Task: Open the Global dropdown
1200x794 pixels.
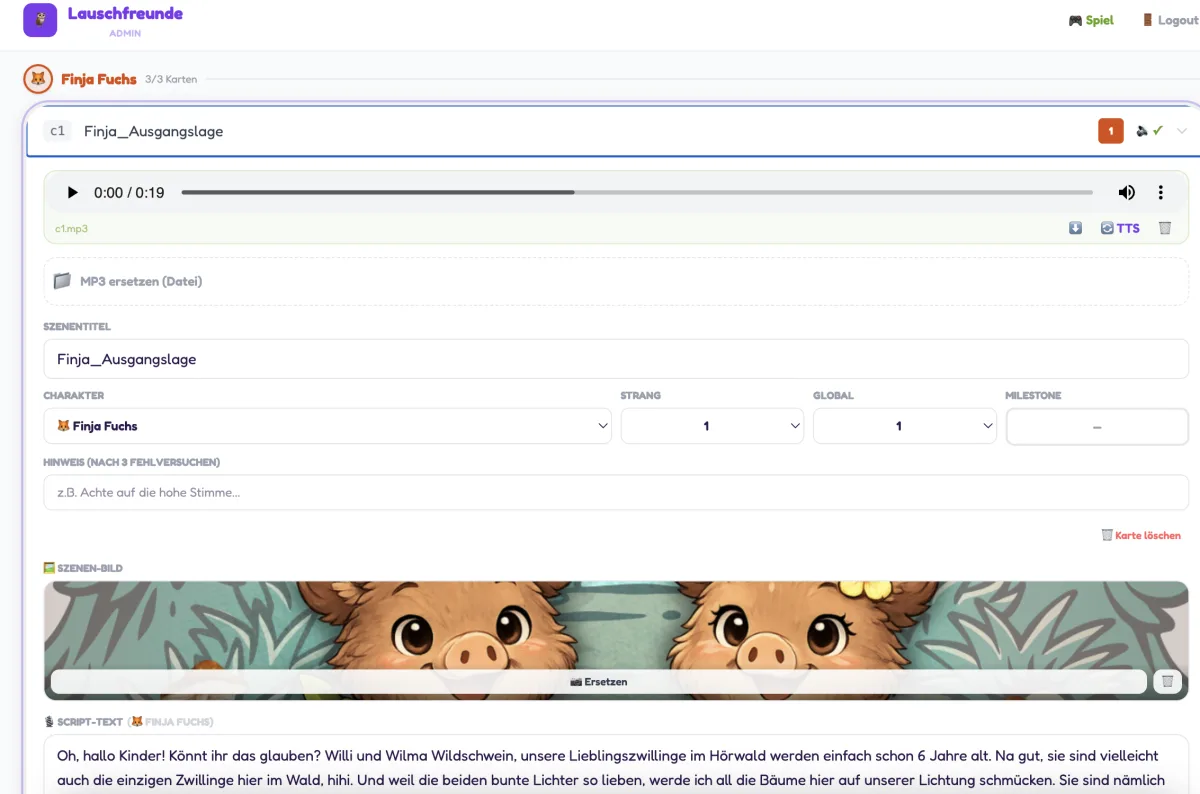Action: tap(904, 426)
